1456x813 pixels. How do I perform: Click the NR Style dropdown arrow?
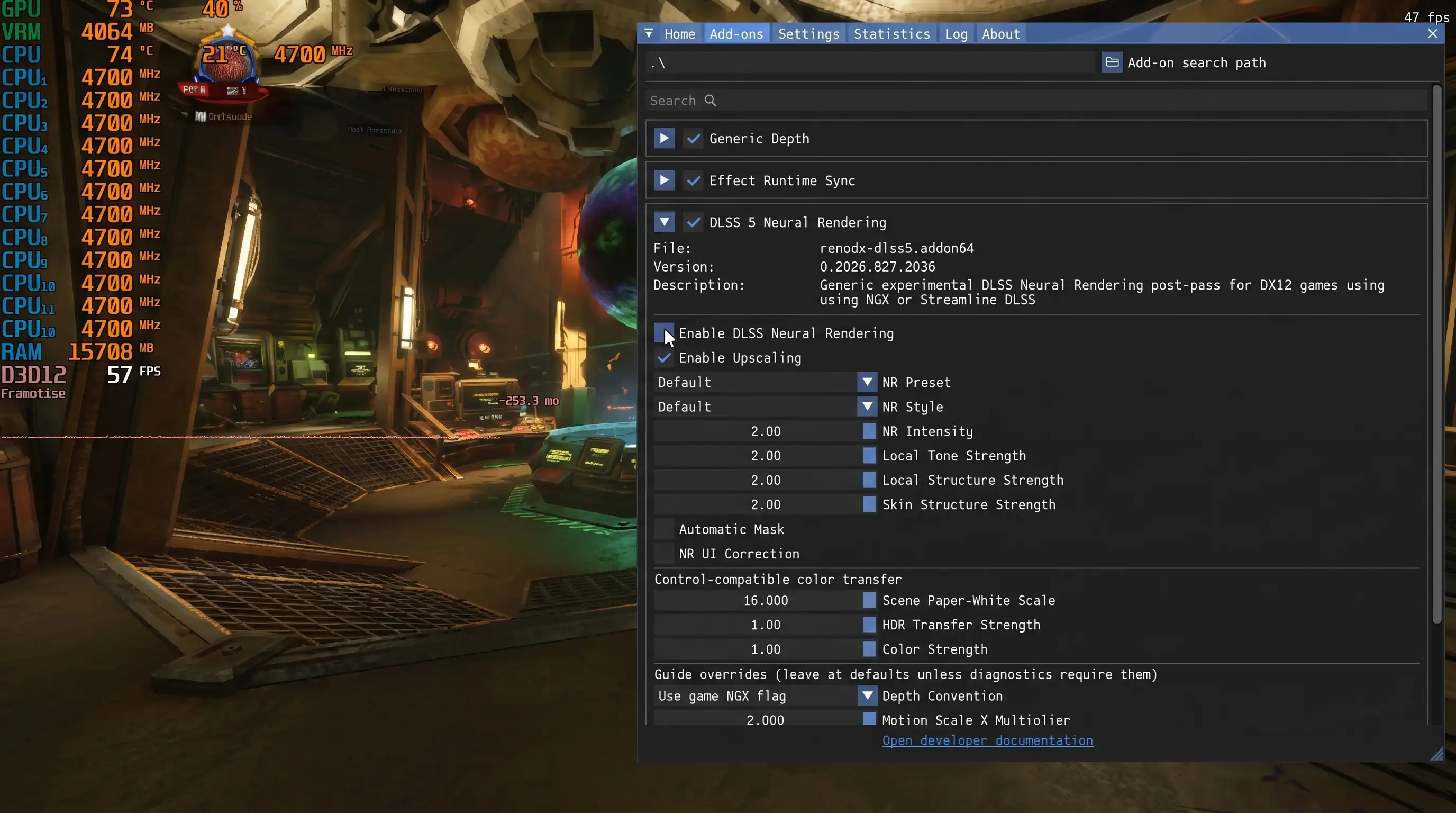(867, 406)
